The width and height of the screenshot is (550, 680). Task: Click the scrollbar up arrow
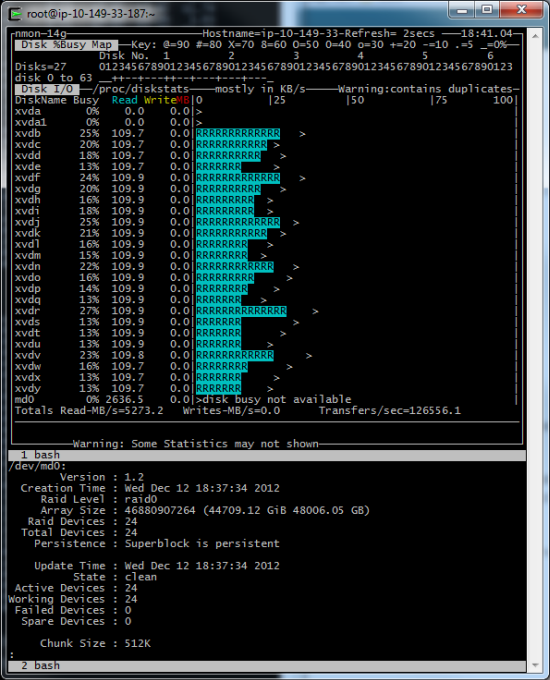pyautogui.click(x=535, y=36)
